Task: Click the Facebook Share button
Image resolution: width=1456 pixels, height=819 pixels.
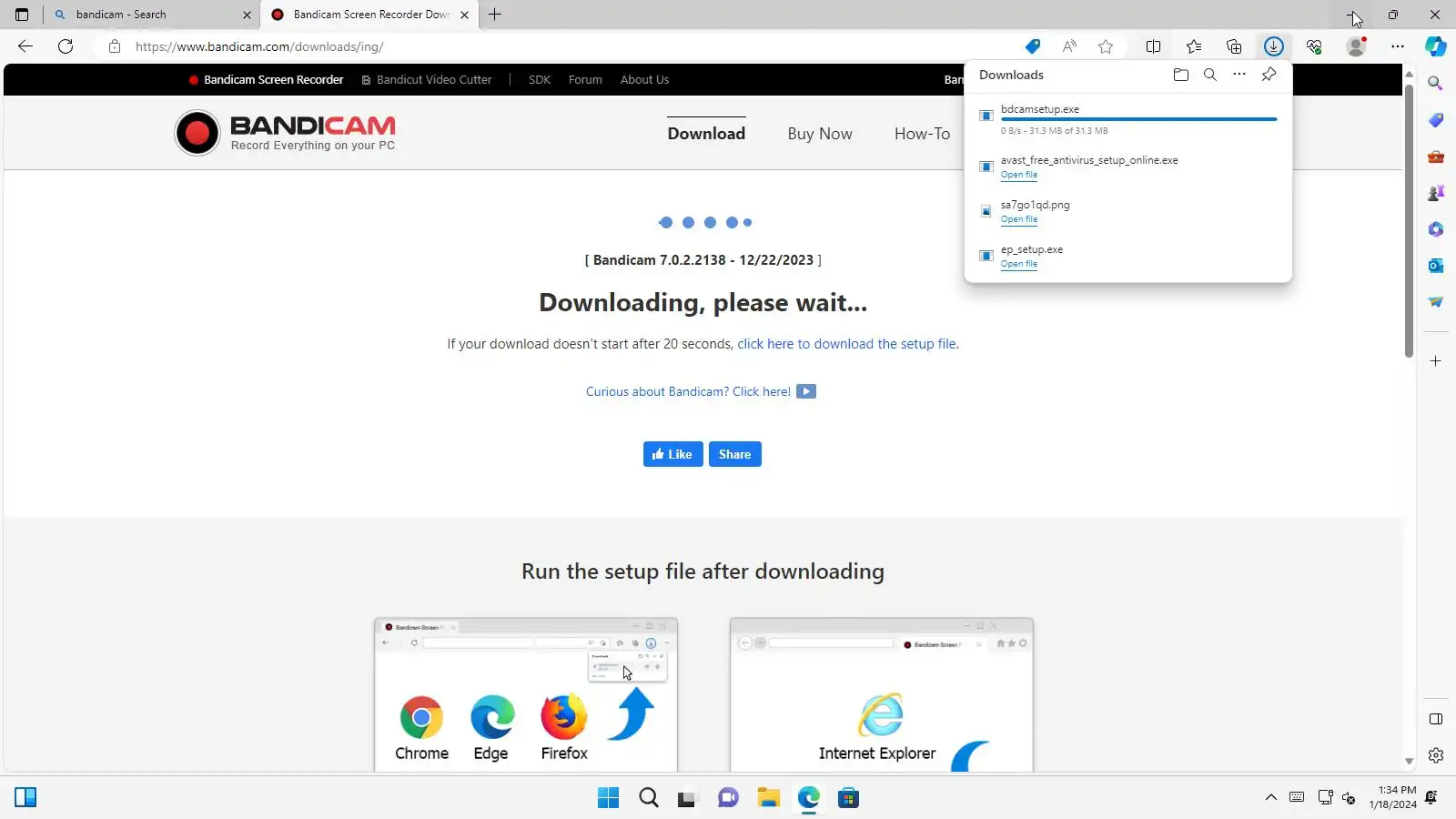Action: (734, 454)
